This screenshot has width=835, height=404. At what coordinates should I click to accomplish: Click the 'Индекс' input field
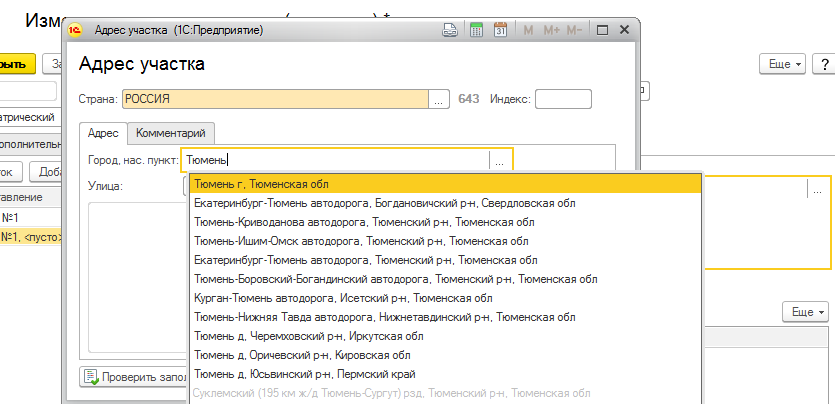click(x=563, y=99)
